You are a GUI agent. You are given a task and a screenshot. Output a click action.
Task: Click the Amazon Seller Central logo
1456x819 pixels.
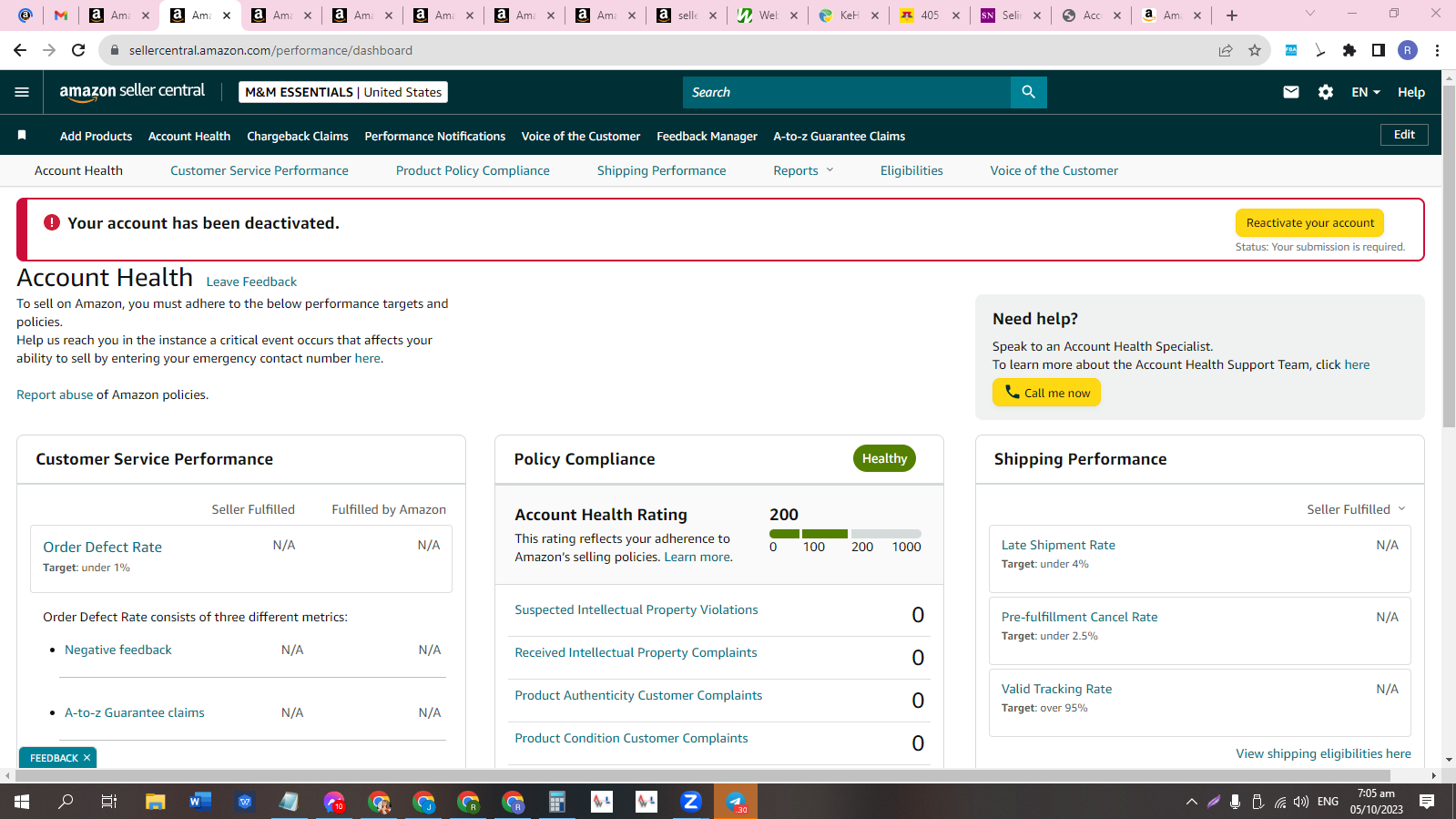click(x=132, y=91)
